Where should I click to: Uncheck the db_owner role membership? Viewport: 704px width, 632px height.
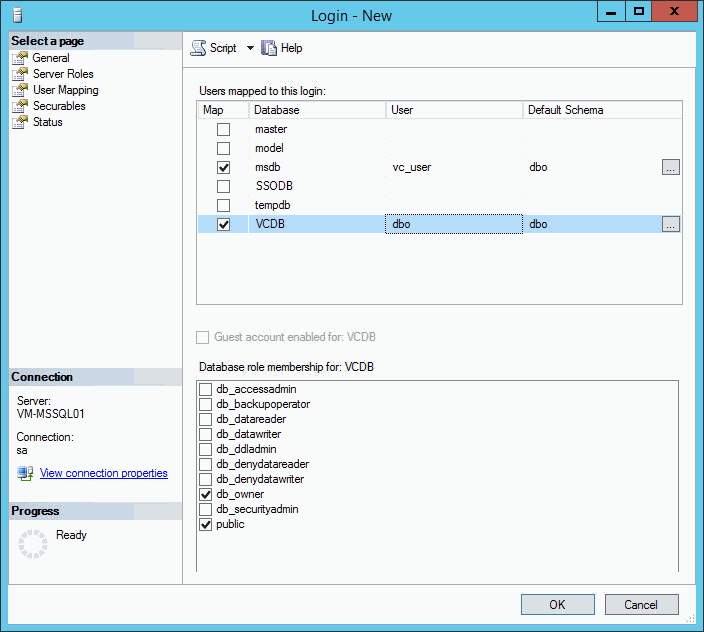point(206,495)
